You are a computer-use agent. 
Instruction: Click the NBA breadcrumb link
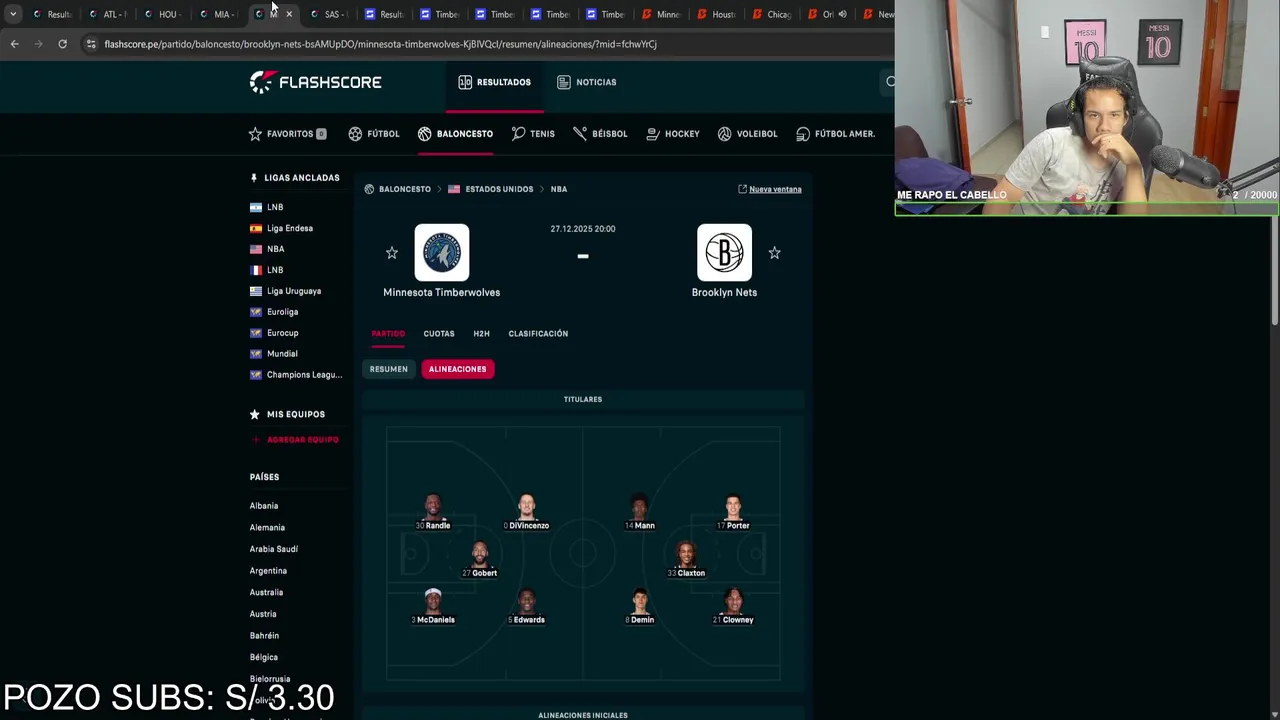click(559, 189)
